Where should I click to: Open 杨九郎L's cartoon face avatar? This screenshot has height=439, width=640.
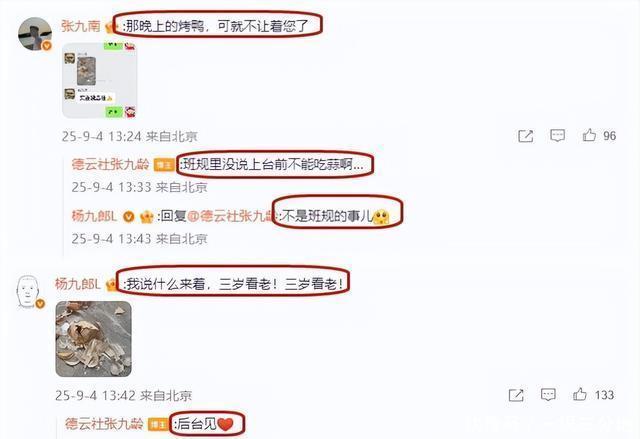[x=28, y=291]
